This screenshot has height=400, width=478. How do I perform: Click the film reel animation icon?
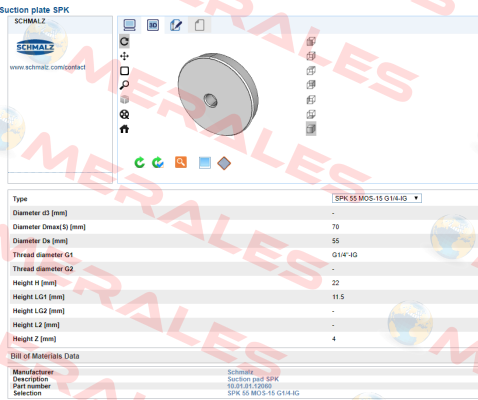[x=124, y=114]
